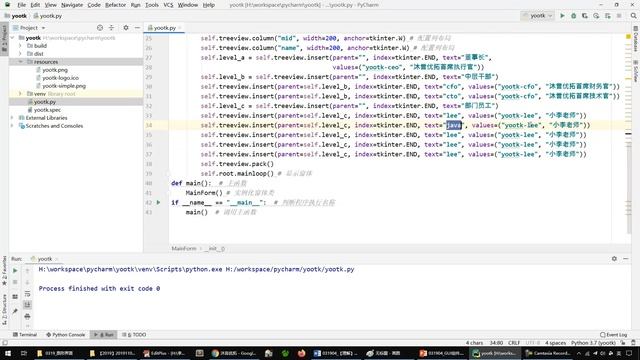This screenshot has width=640, height=360.
Task: Start debugging with the bug icon
Action: pos(573,16)
